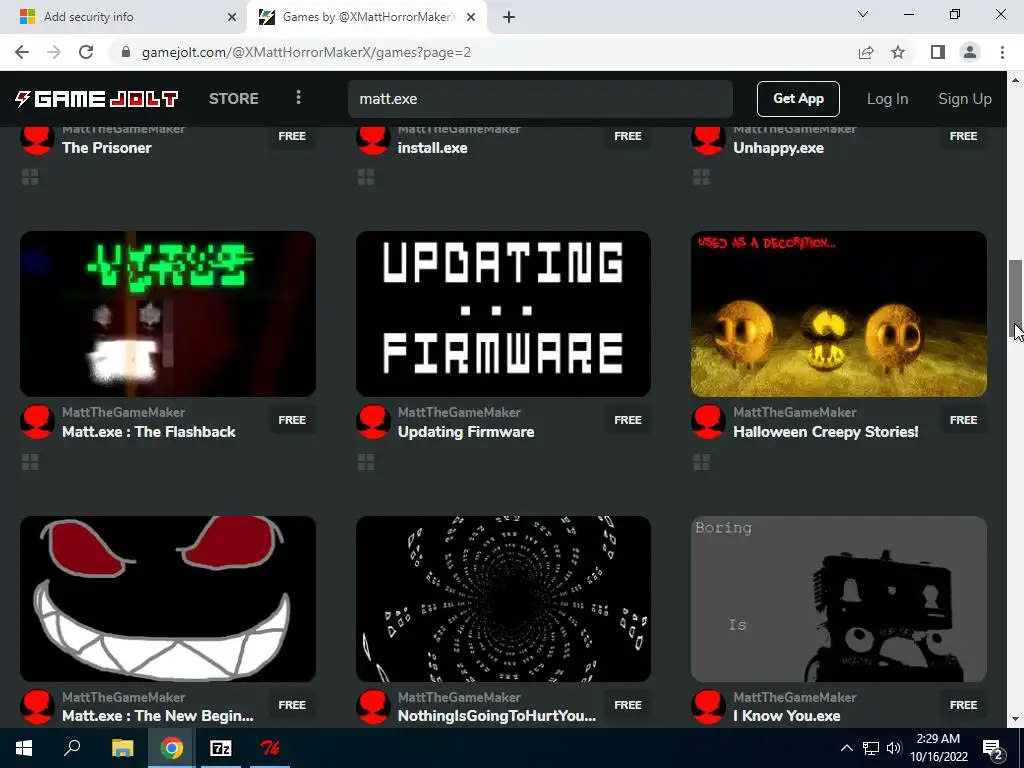Reload the page with the refresh icon
The width and height of the screenshot is (1024, 768).
[x=86, y=52]
